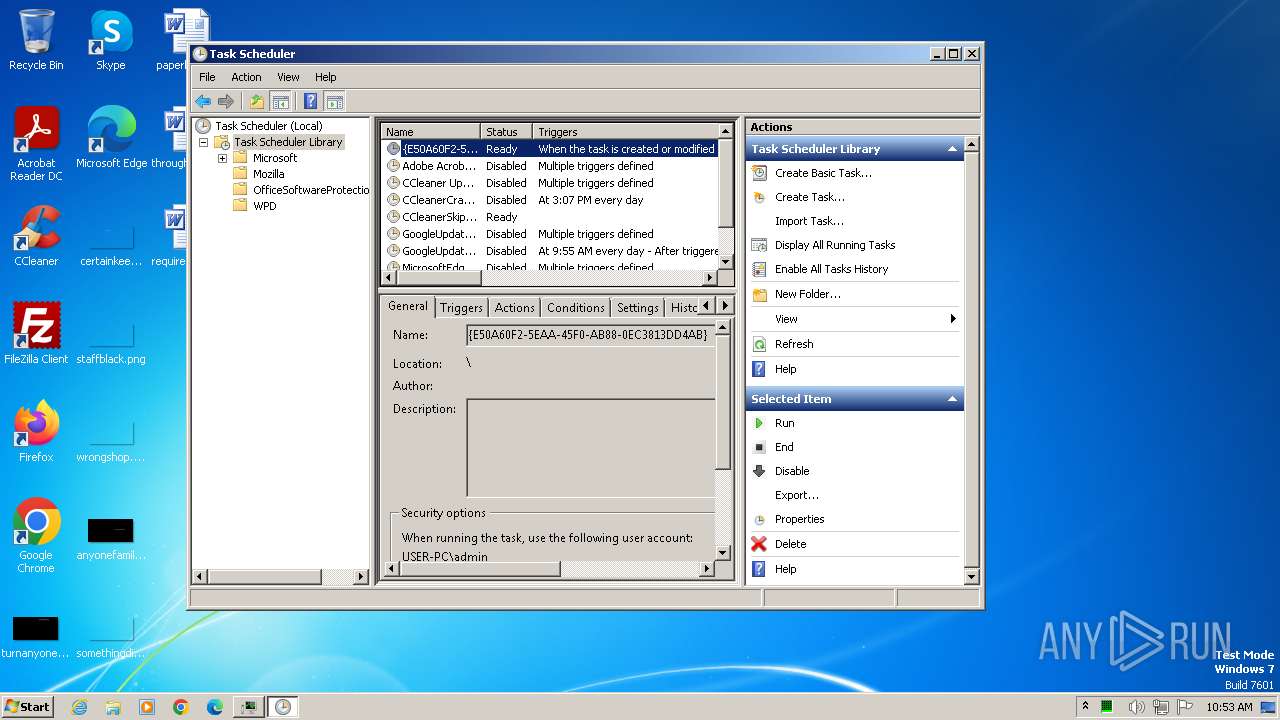Open the Action menu
The image size is (1280, 720).
pos(246,77)
